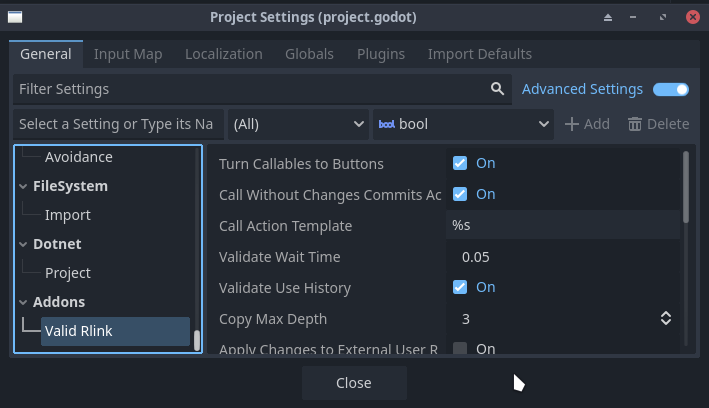Select Import under FileSystem

(x=68, y=215)
